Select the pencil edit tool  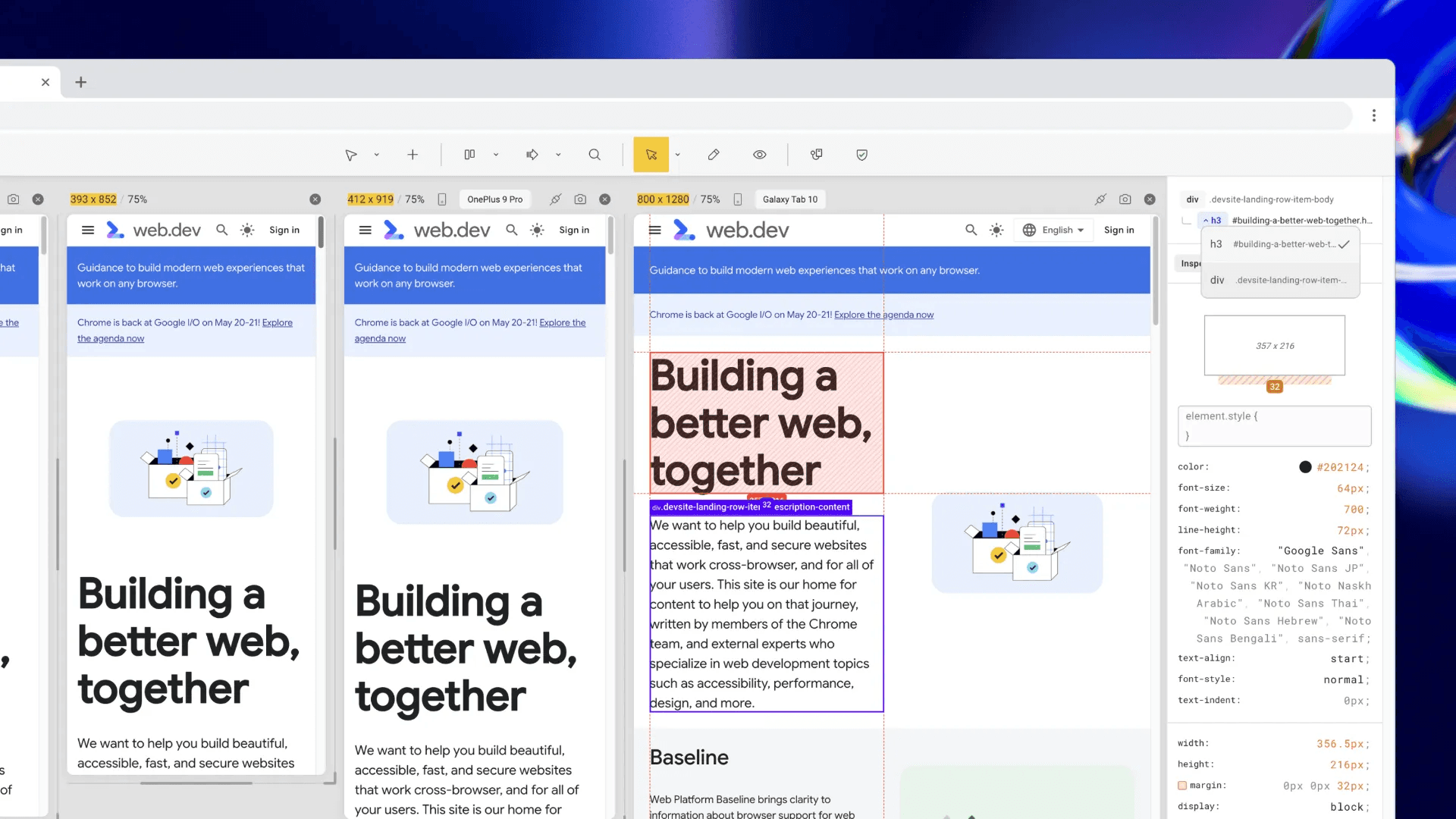[x=714, y=155]
